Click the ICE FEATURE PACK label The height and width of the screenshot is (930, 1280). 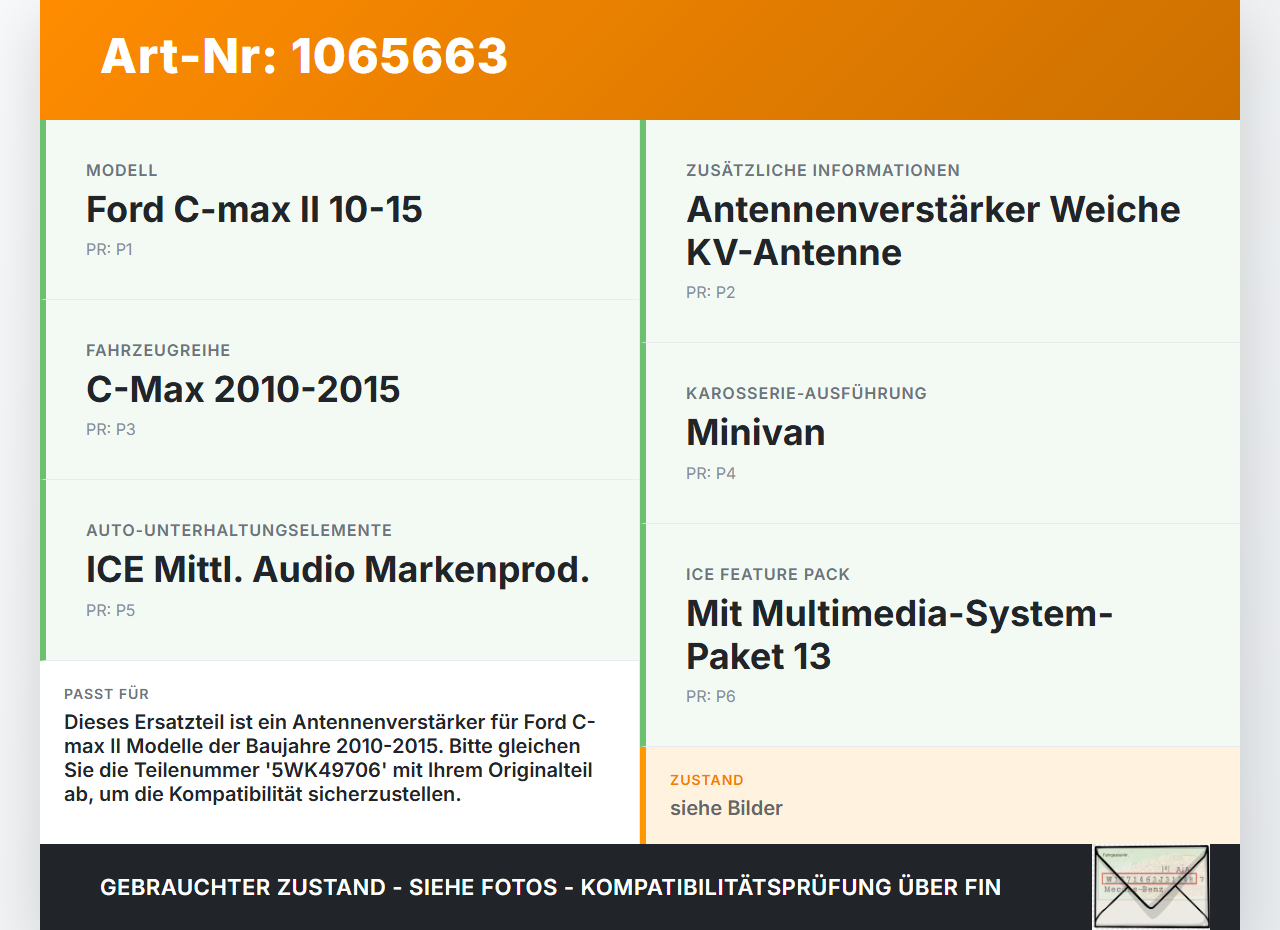(x=768, y=574)
